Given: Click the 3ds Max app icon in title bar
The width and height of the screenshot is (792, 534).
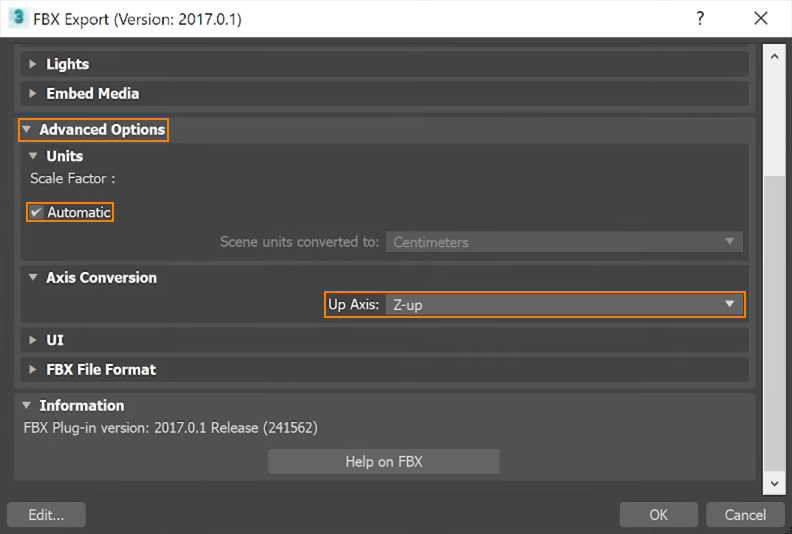Looking at the screenshot, I should [x=18, y=18].
